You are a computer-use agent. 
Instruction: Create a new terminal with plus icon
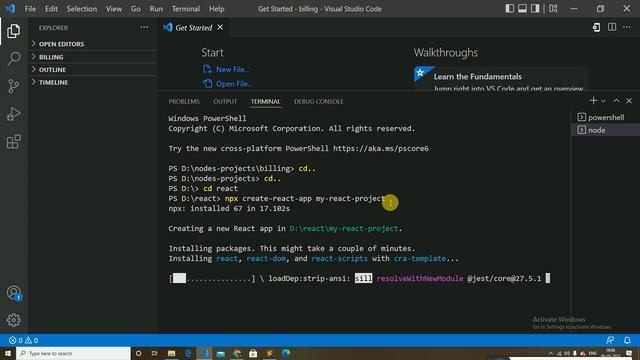(593, 100)
